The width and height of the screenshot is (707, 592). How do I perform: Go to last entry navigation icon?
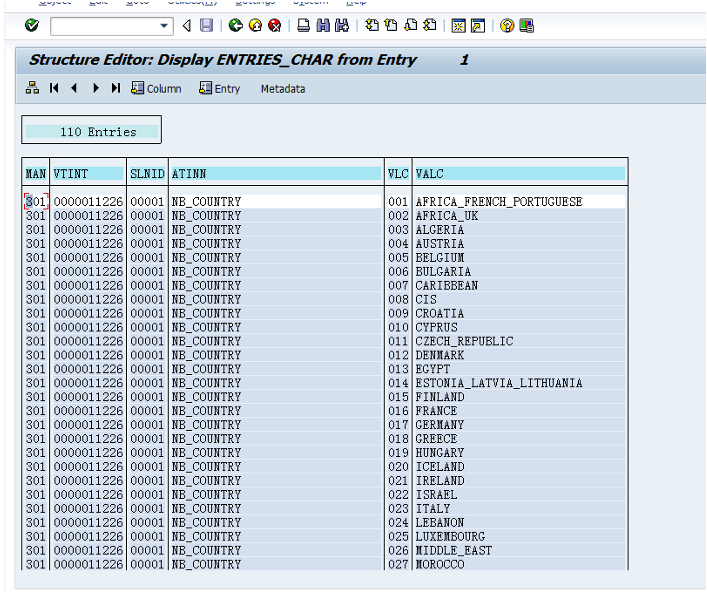tap(116, 88)
